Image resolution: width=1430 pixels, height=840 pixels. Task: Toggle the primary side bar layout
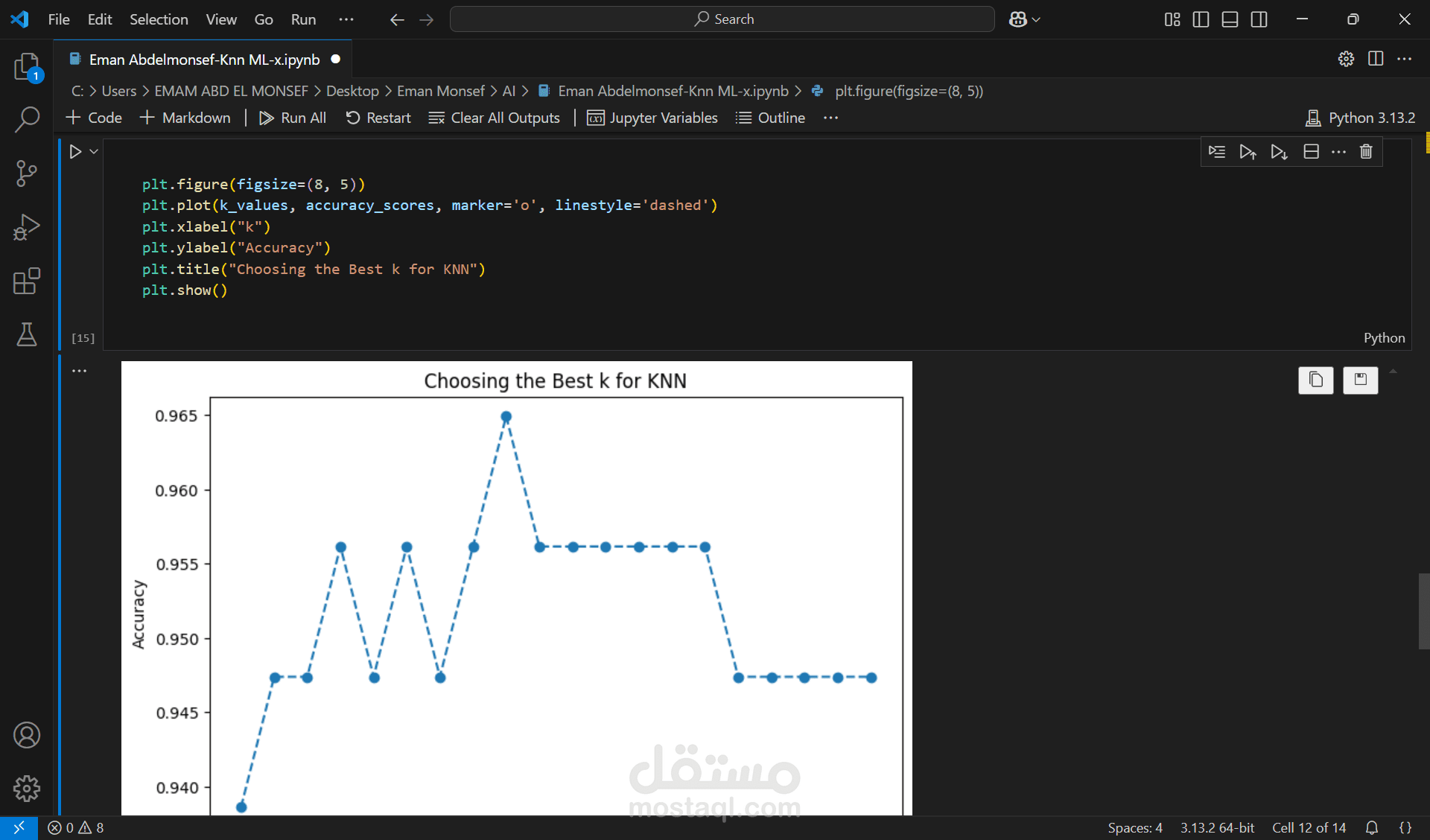(1201, 19)
